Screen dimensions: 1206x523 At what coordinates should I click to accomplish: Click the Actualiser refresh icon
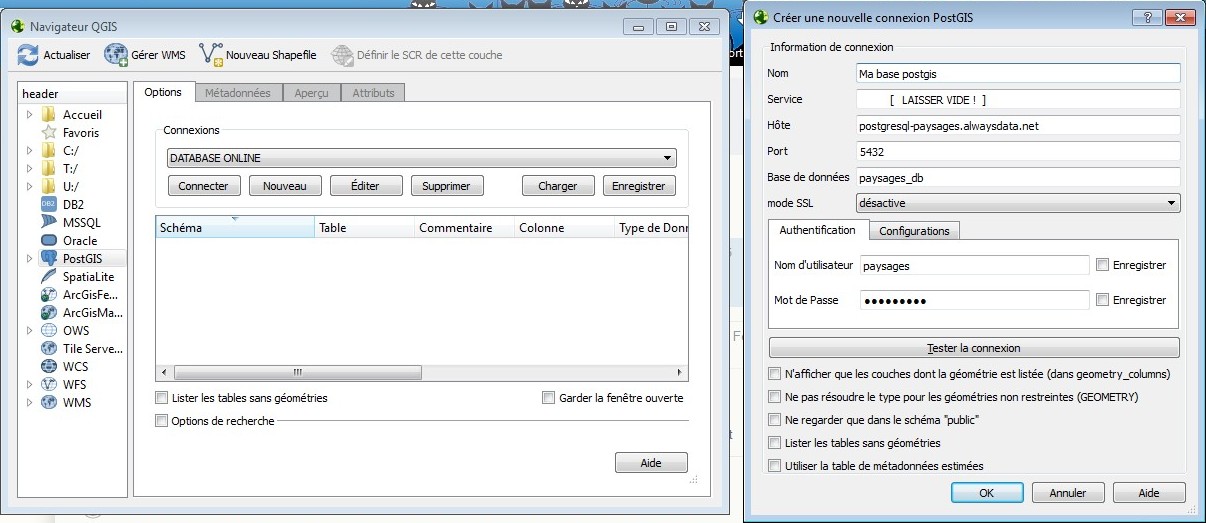(x=28, y=55)
